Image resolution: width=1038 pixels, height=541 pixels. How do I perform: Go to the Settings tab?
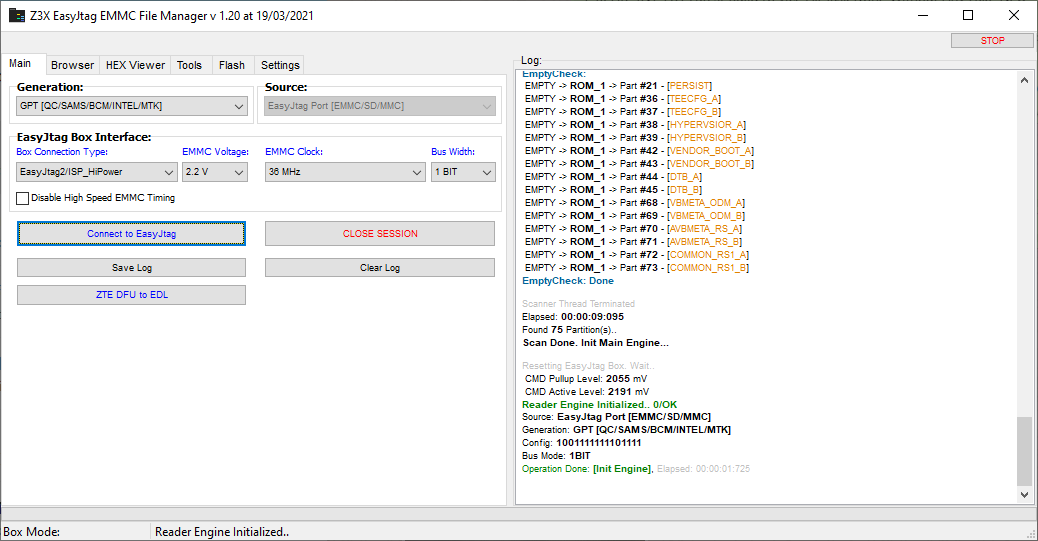pyautogui.click(x=280, y=65)
